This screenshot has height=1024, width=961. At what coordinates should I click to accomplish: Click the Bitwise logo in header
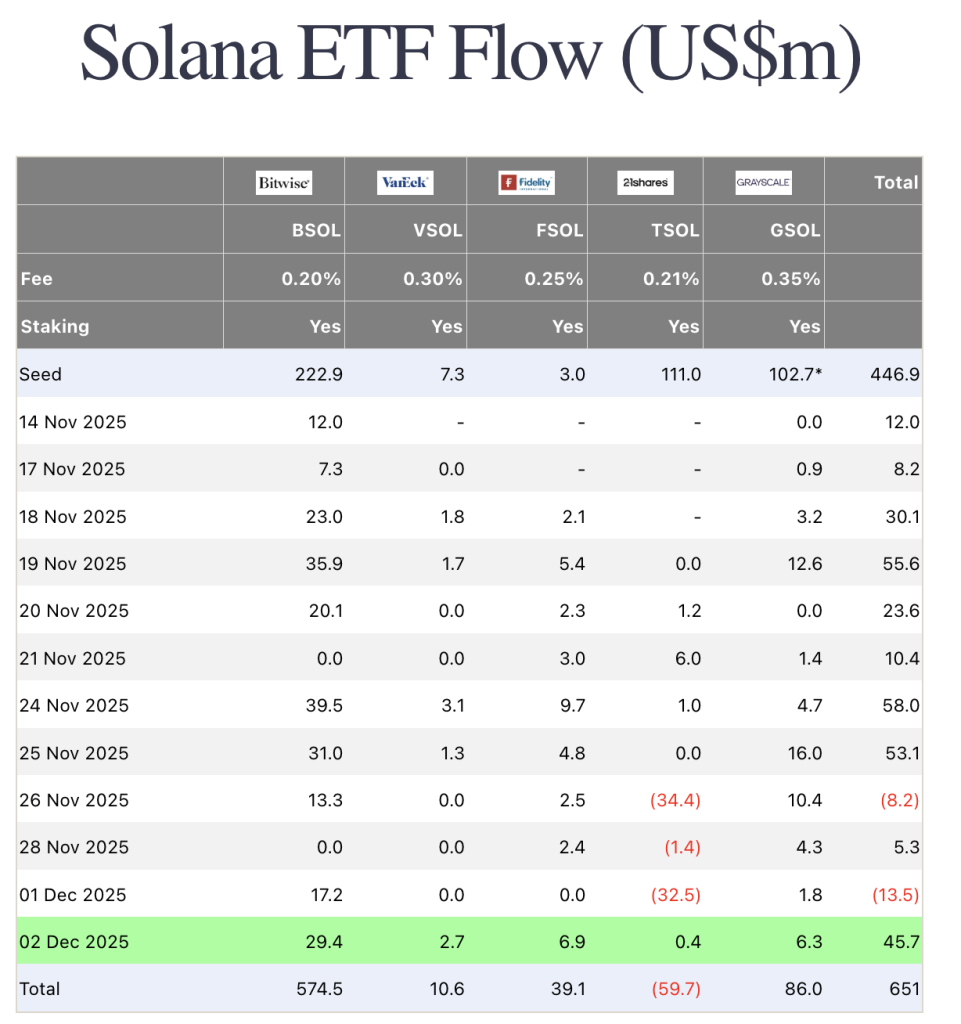(284, 183)
